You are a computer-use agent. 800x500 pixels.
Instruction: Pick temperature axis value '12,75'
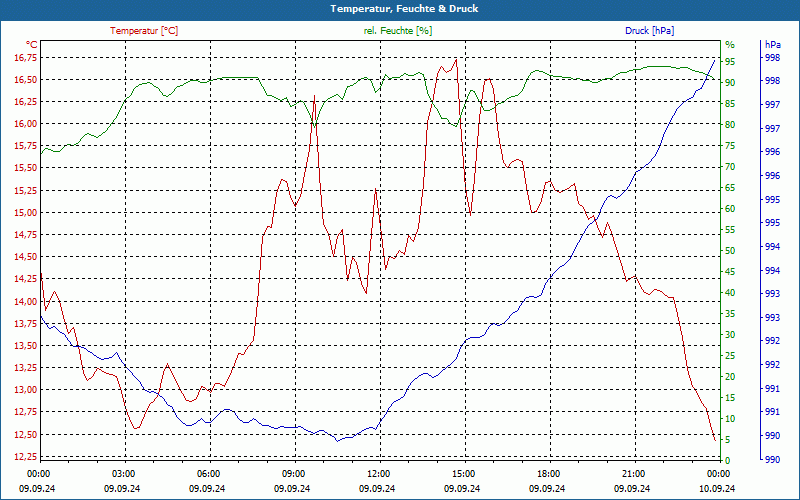[x=26, y=412]
